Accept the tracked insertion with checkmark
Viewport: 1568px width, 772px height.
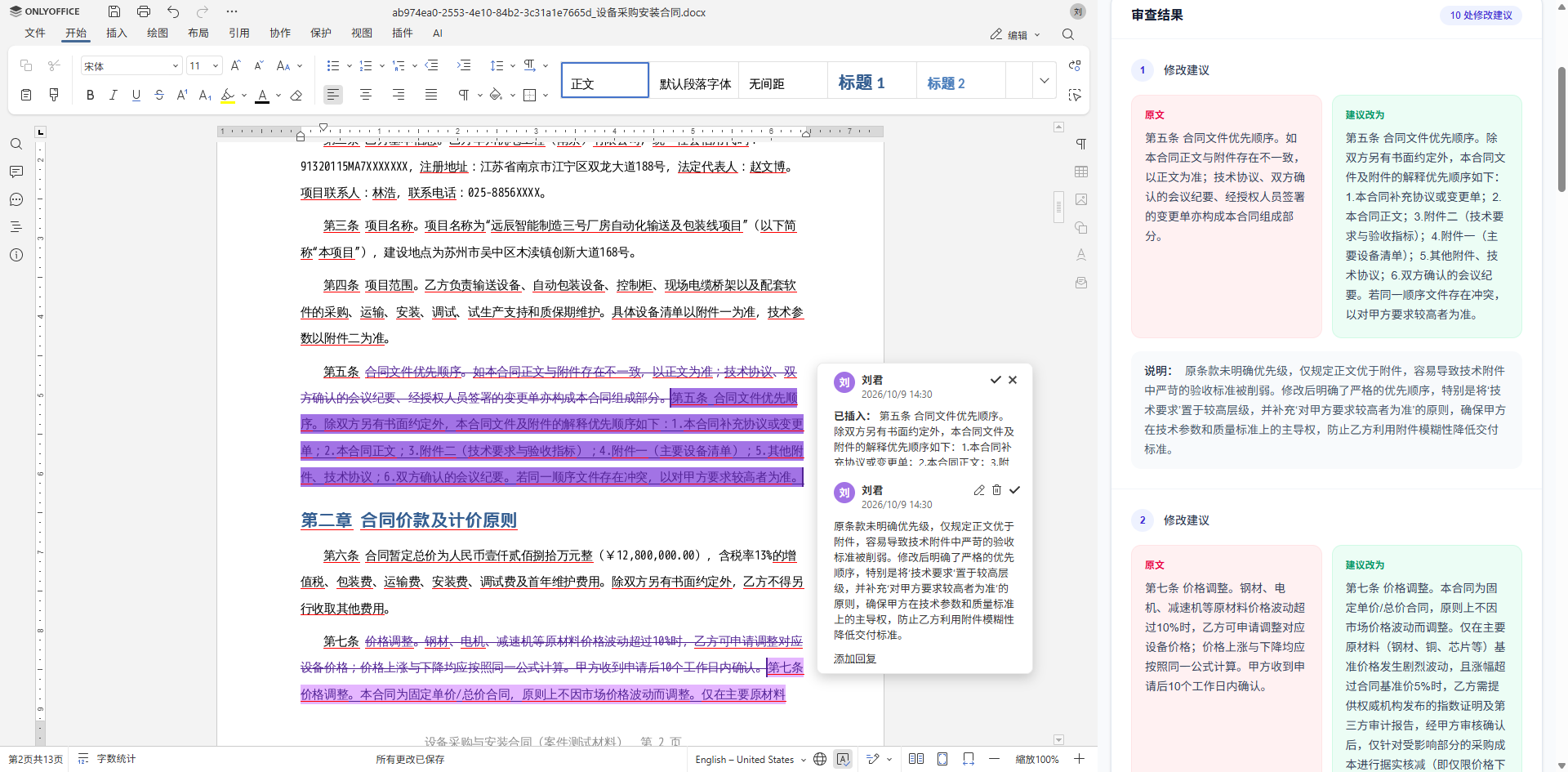tap(996, 380)
